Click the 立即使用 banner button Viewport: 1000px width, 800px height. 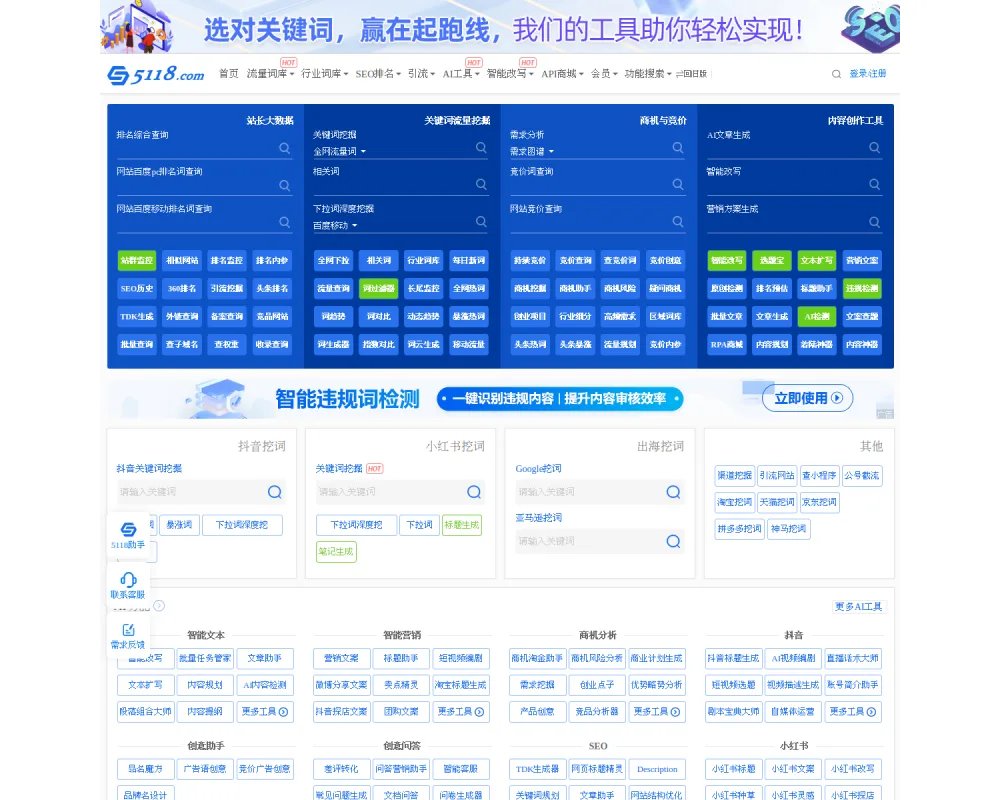(x=808, y=398)
